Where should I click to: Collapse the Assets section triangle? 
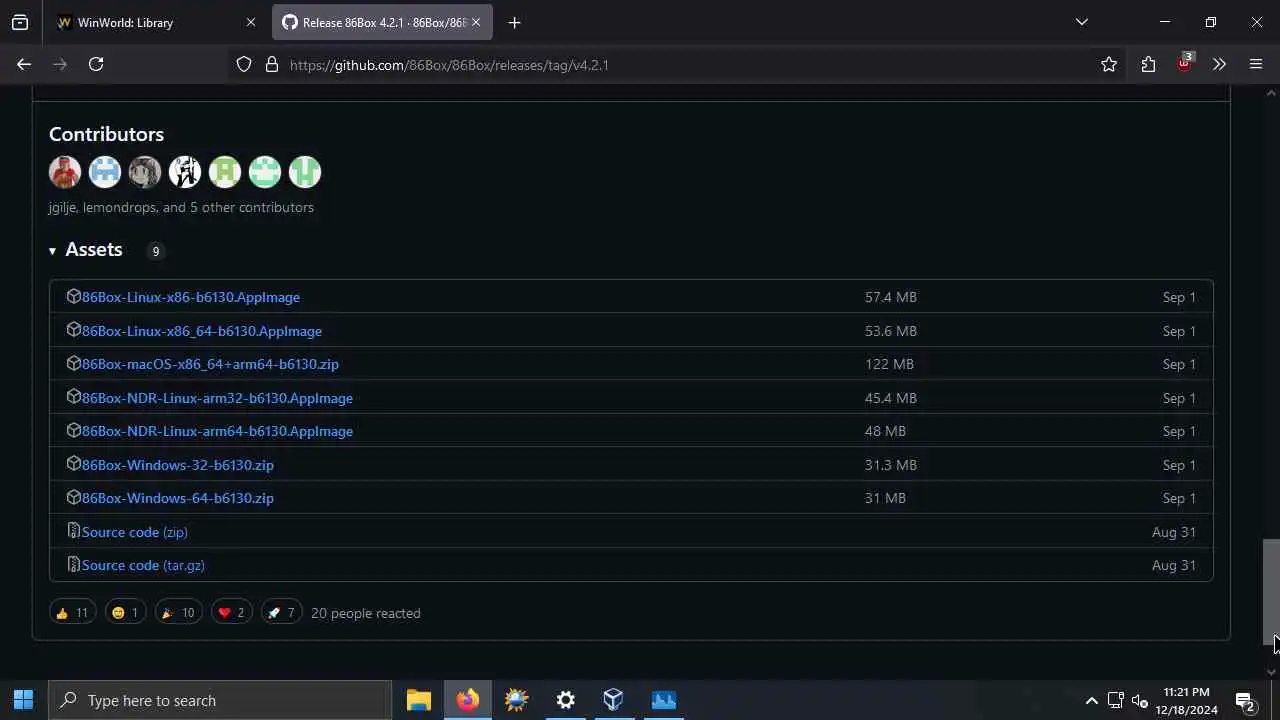tap(52, 251)
